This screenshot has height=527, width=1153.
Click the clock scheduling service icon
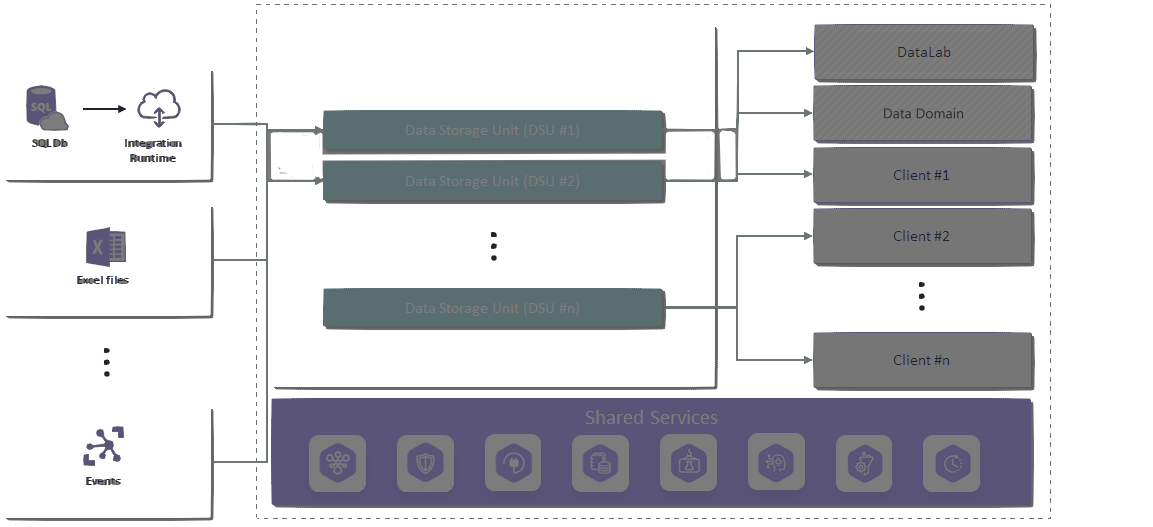coord(951,462)
